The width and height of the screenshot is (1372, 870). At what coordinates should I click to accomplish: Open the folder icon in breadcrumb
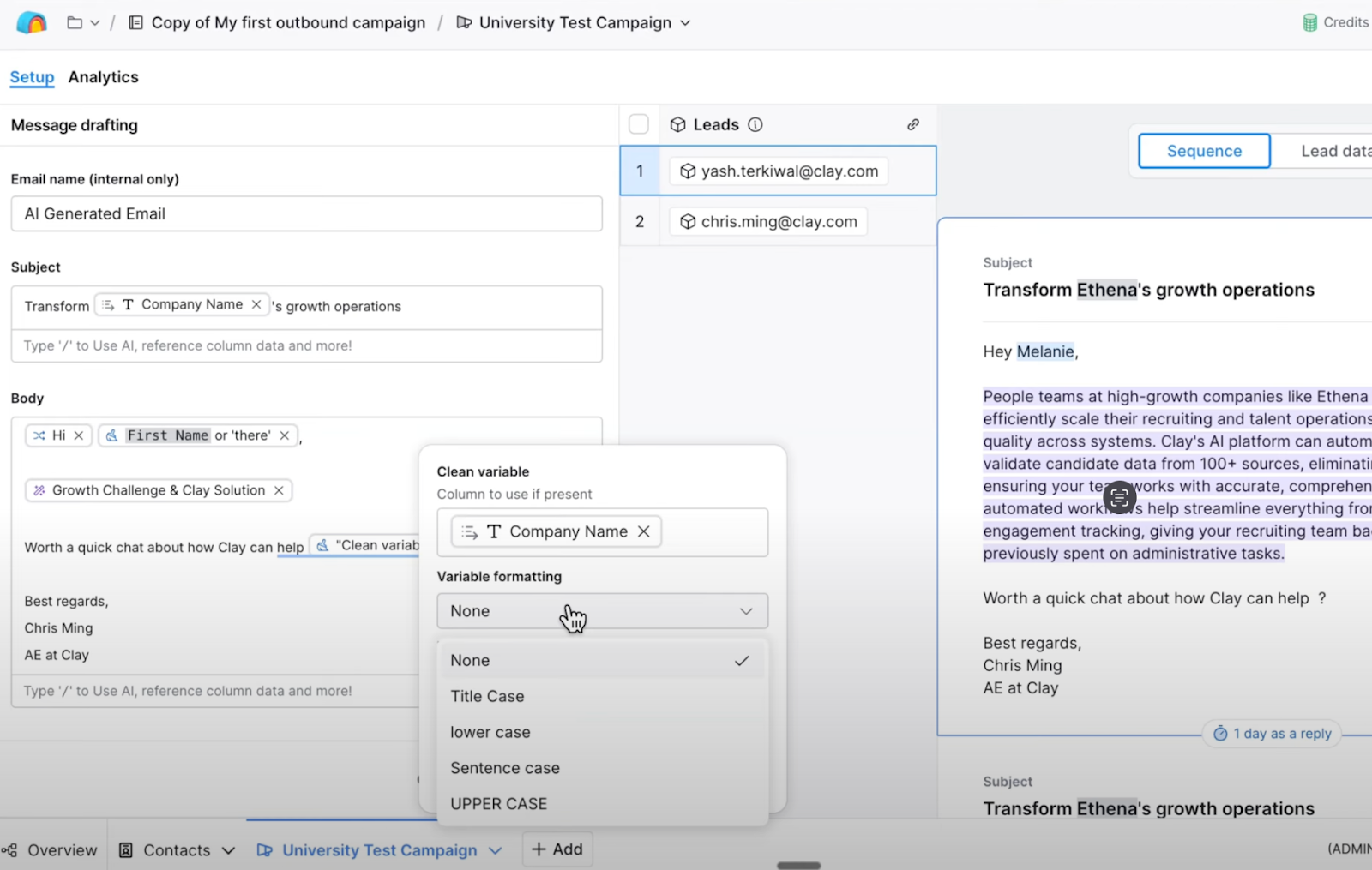click(x=75, y=22)
